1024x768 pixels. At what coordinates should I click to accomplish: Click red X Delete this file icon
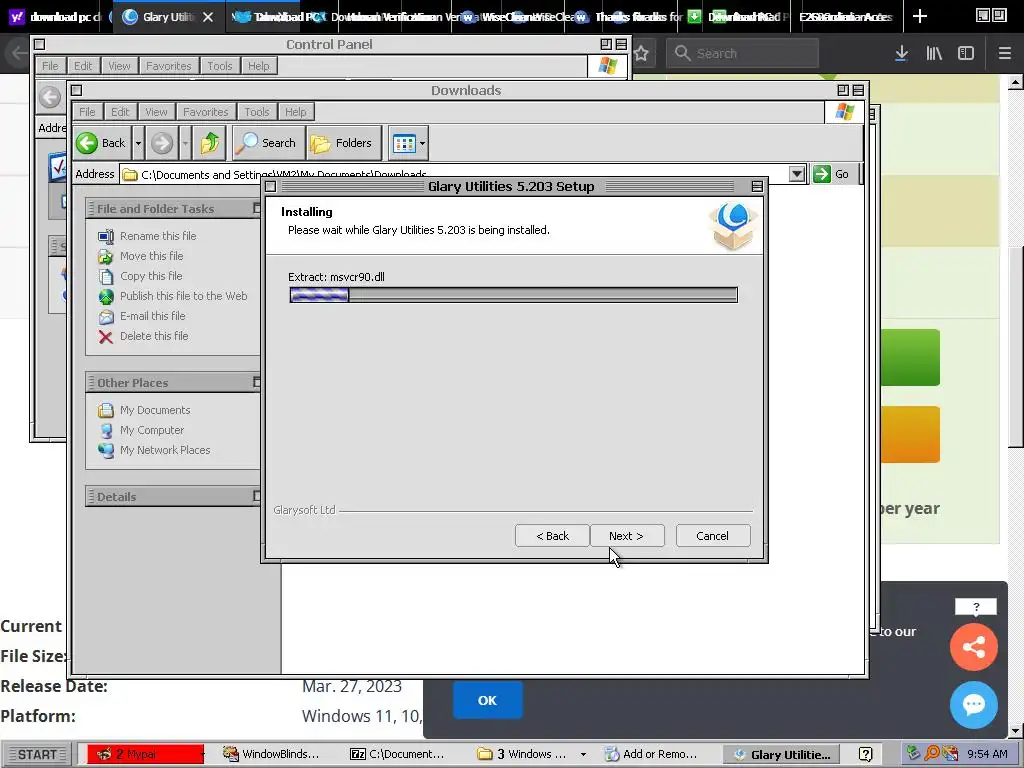click(x=105, y=336)
